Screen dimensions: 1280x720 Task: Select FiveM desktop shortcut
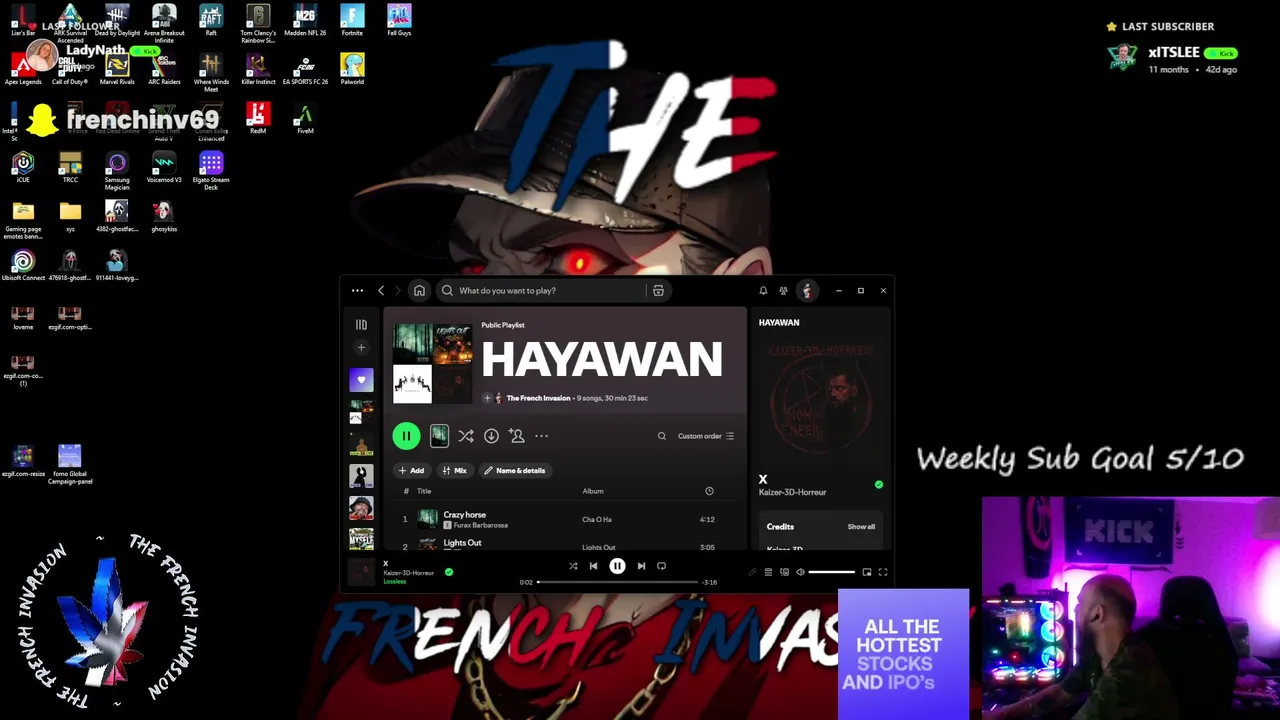305,118
